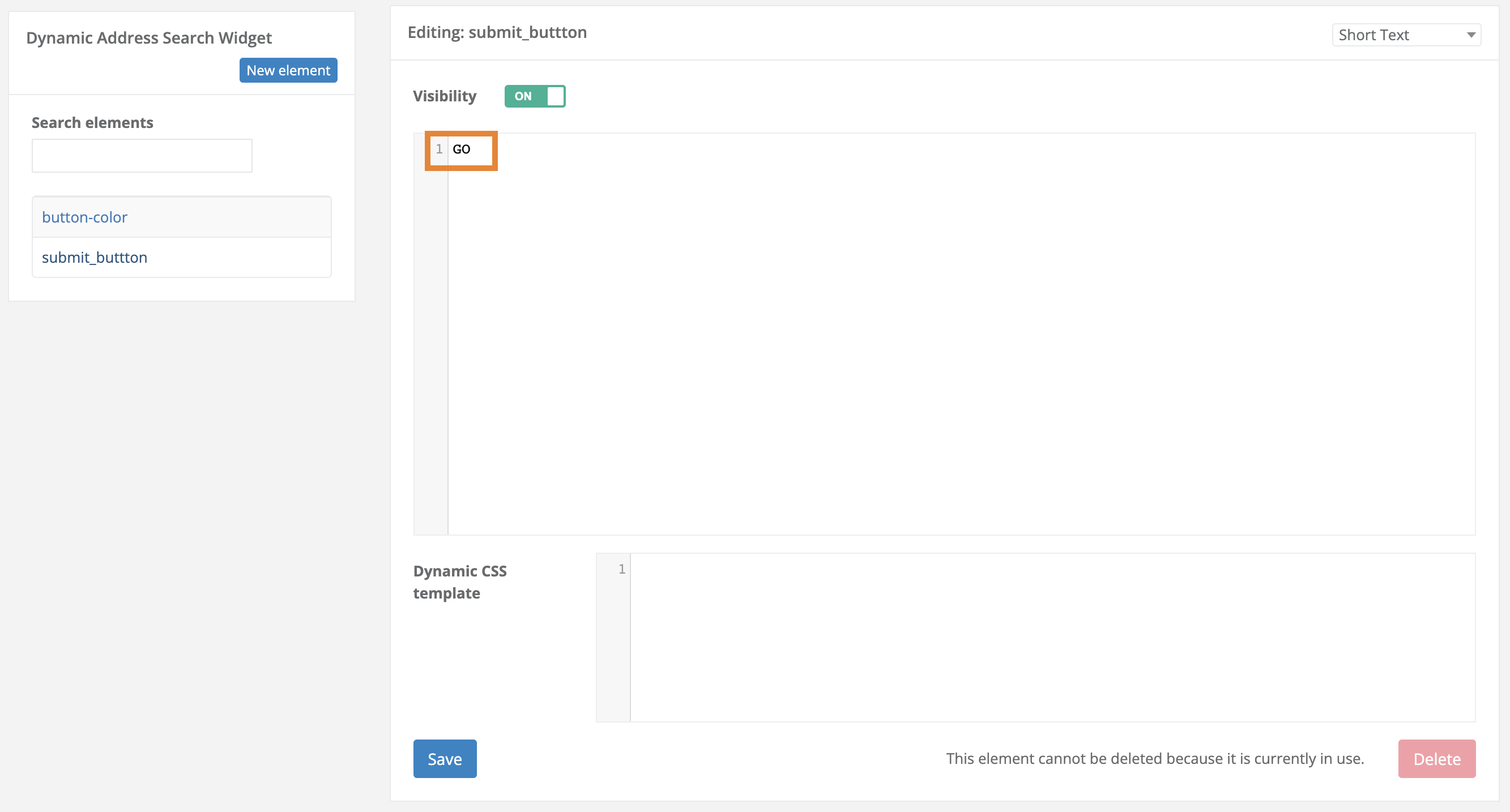Click the Dynamic Address Search Widget title

point(149,37)
